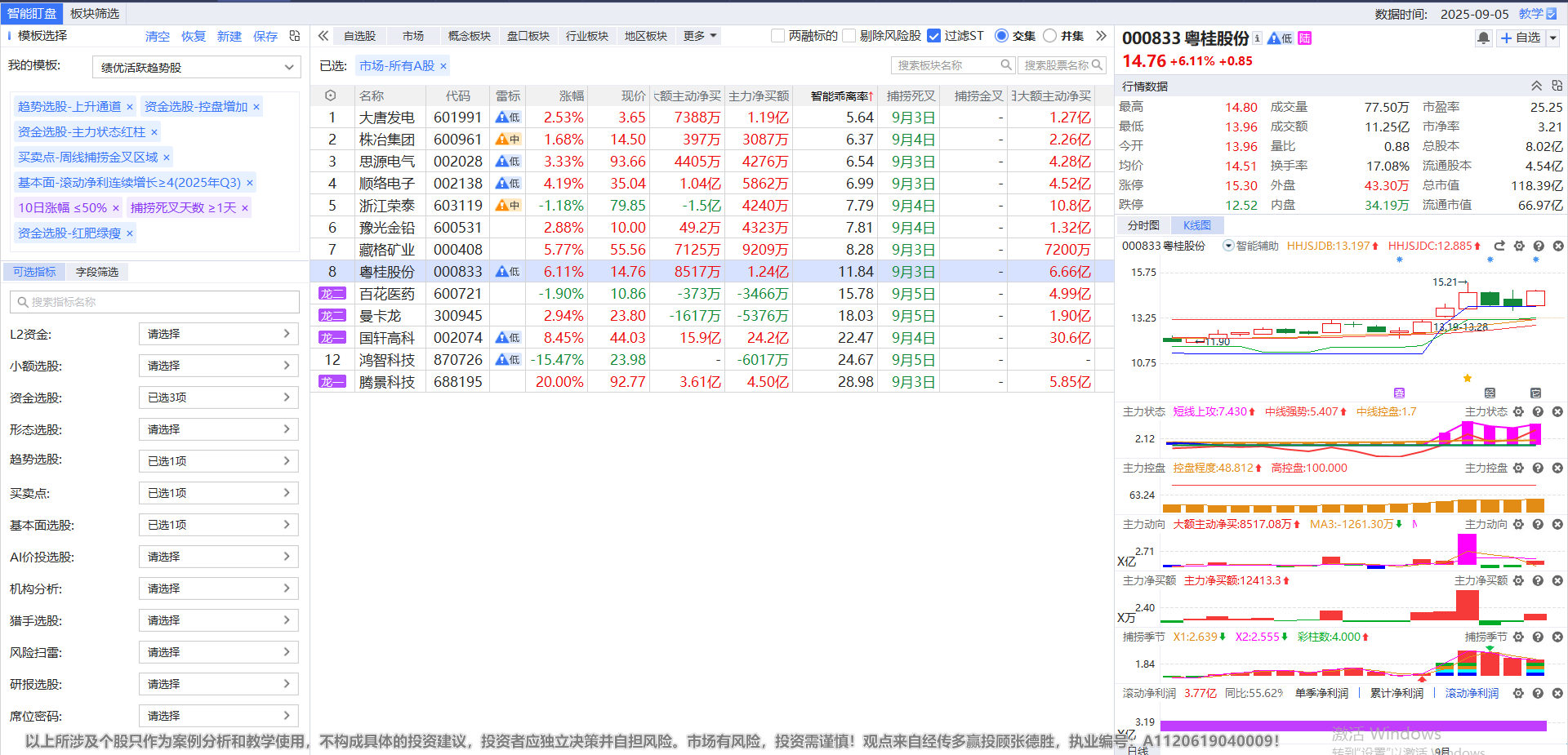Select the 并集 radio button

coord(1050,36)
